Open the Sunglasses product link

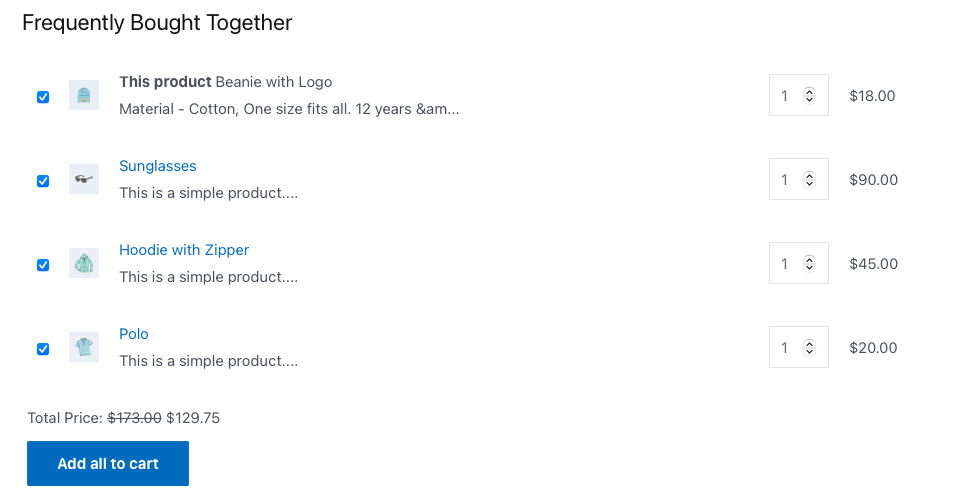tap(158, 166)
